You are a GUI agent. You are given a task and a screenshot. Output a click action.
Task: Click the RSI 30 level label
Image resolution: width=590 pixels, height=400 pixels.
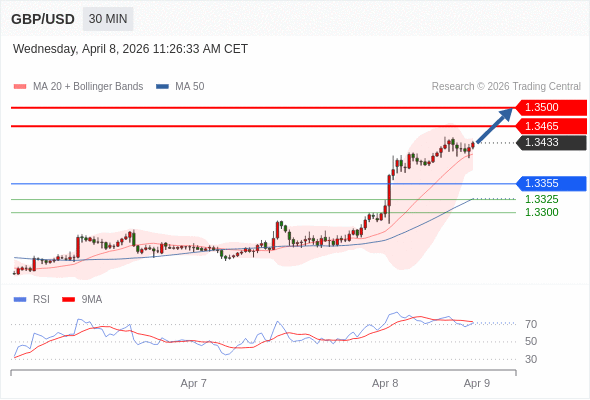coord(531,359)
